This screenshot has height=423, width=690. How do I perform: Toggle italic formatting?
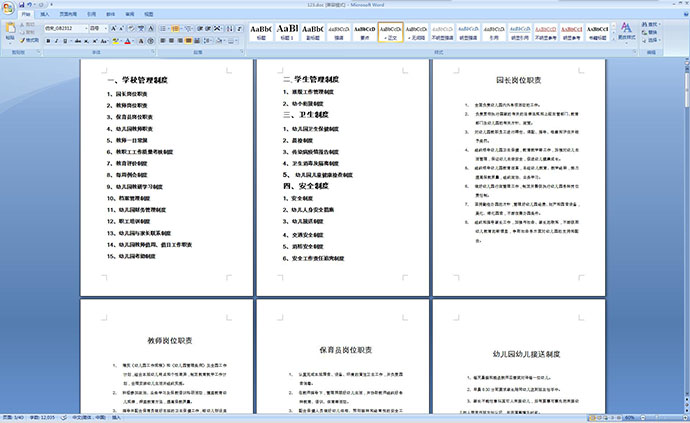click(56, 41)
